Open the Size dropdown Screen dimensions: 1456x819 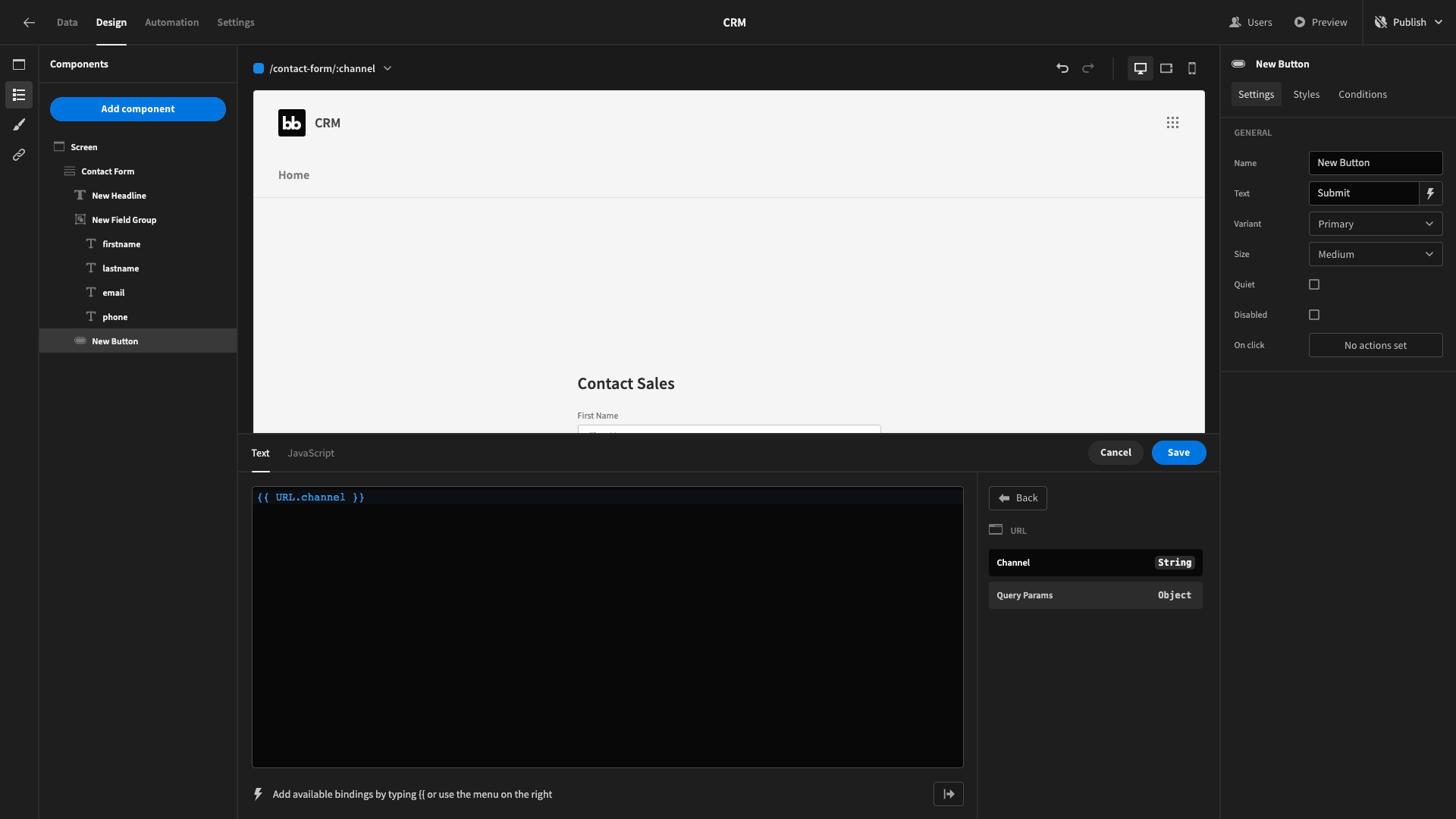click(x=1375, y=254)
